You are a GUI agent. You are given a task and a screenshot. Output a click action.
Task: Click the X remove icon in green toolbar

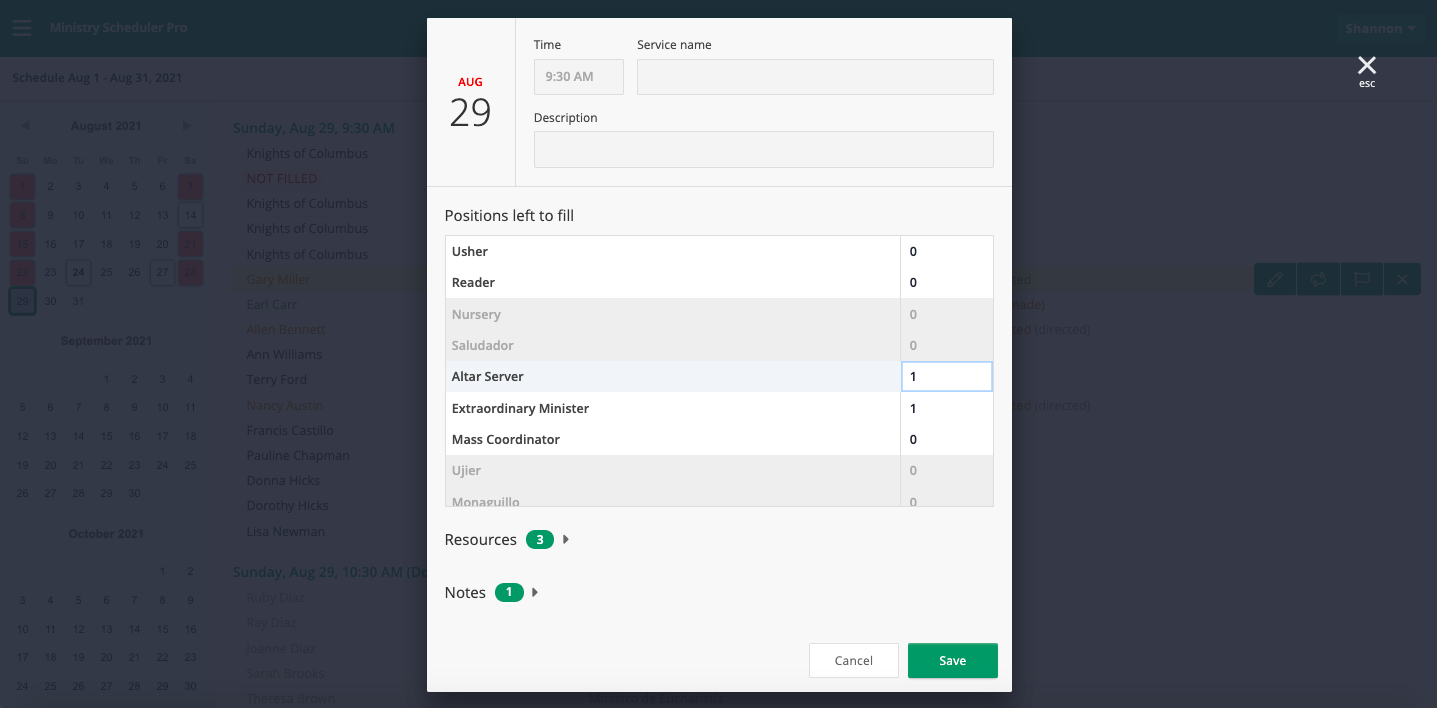tap(1403, 280)
